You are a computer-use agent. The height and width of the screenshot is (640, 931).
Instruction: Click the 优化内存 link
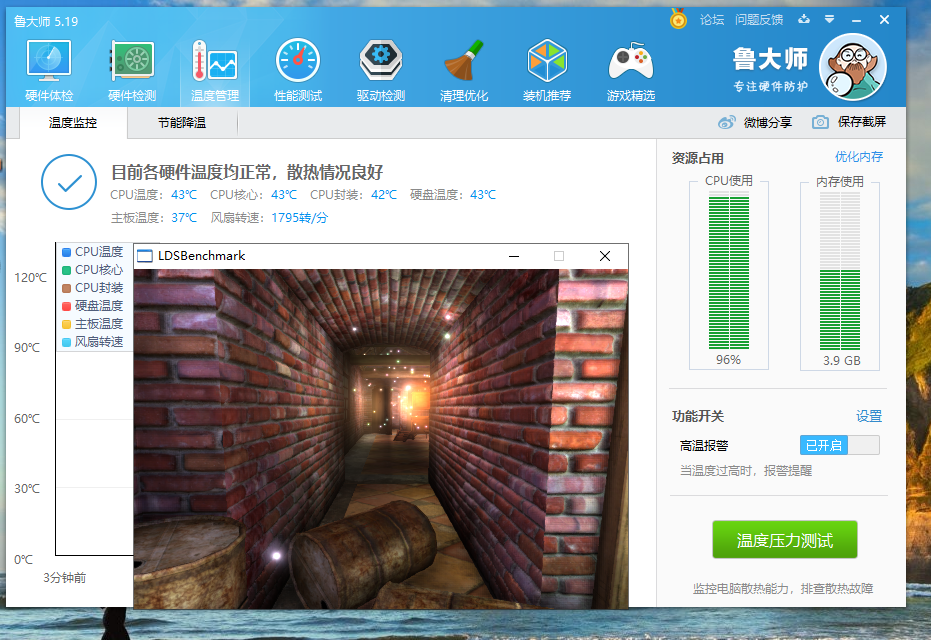point(859,157)
